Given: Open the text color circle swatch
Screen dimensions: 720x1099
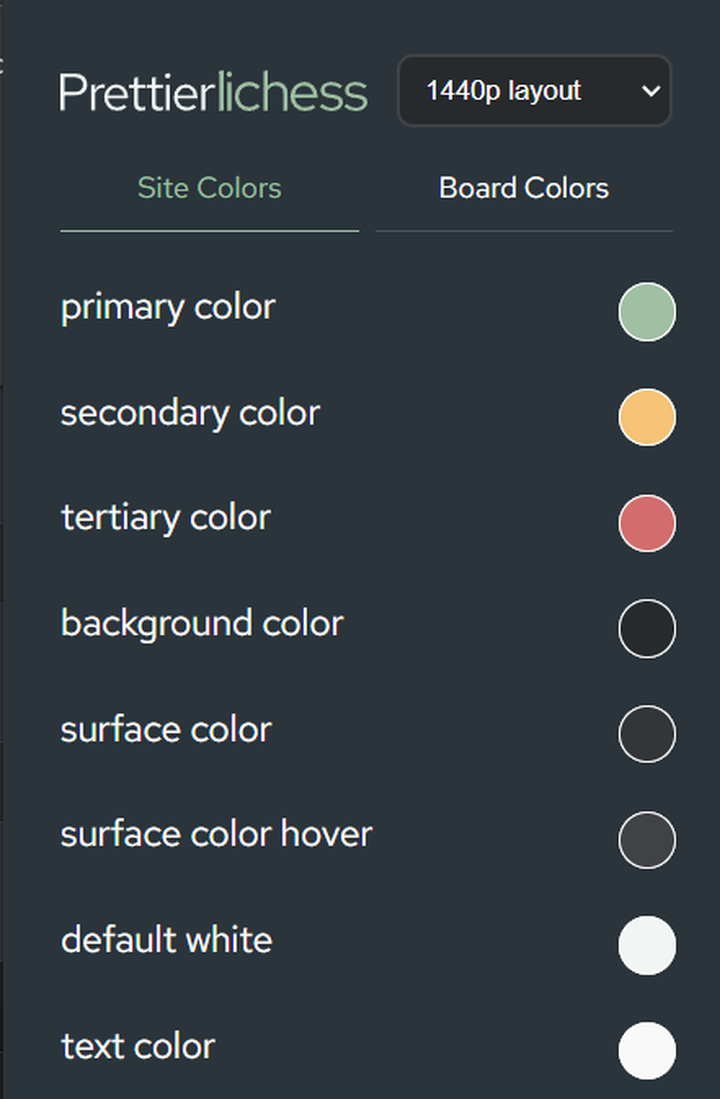Looking at the screenshot, I should [647, 1051].
